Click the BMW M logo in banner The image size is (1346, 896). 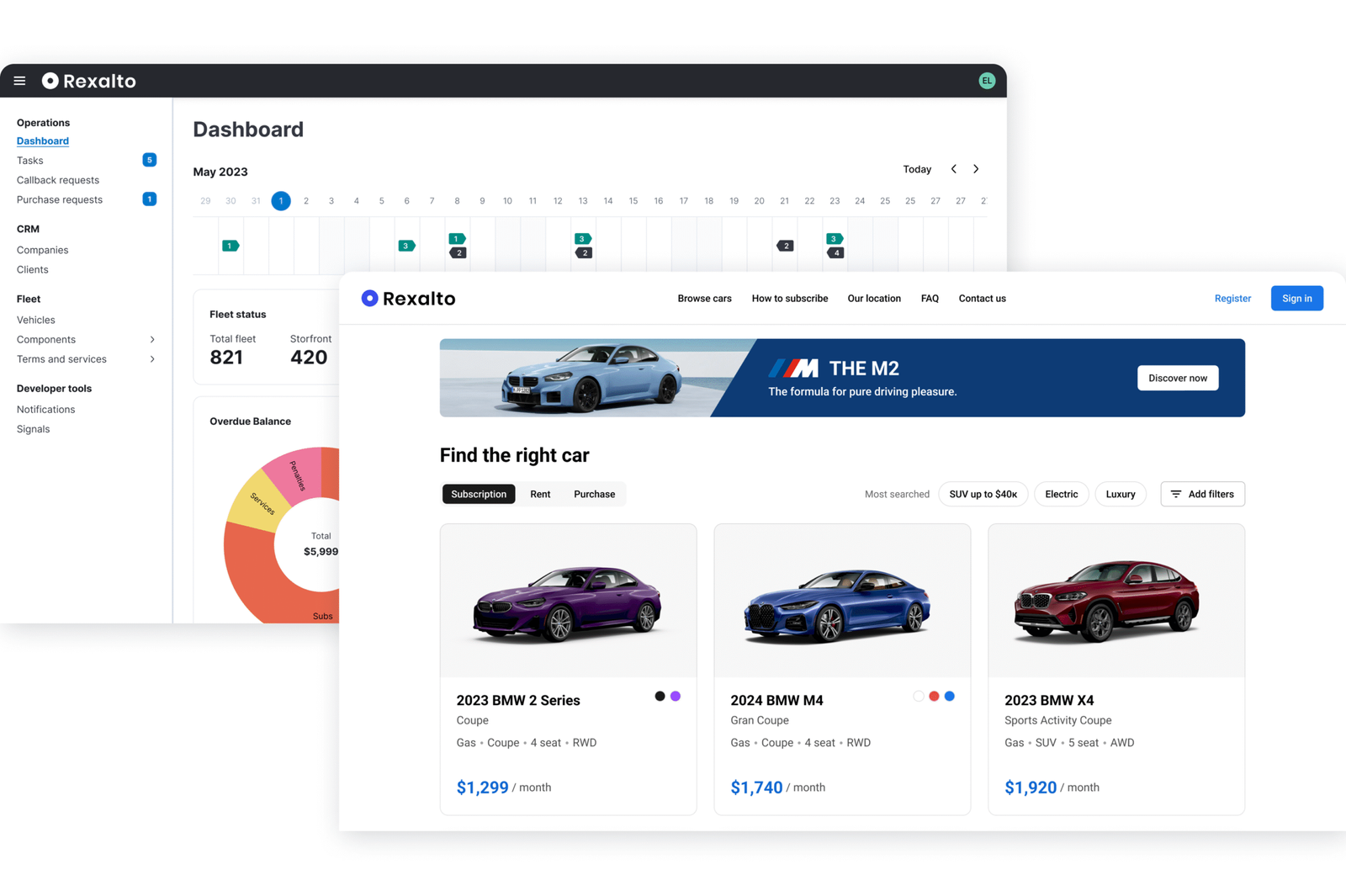tap(793, 368)
